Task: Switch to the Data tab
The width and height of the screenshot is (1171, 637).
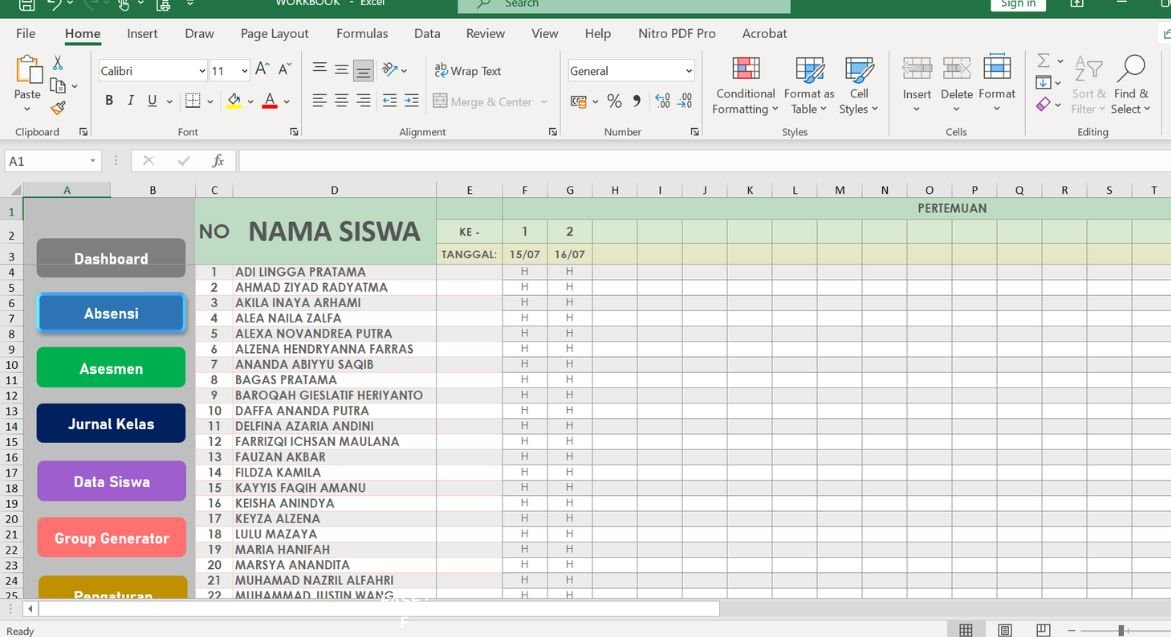Action: [x=427, y=34]
